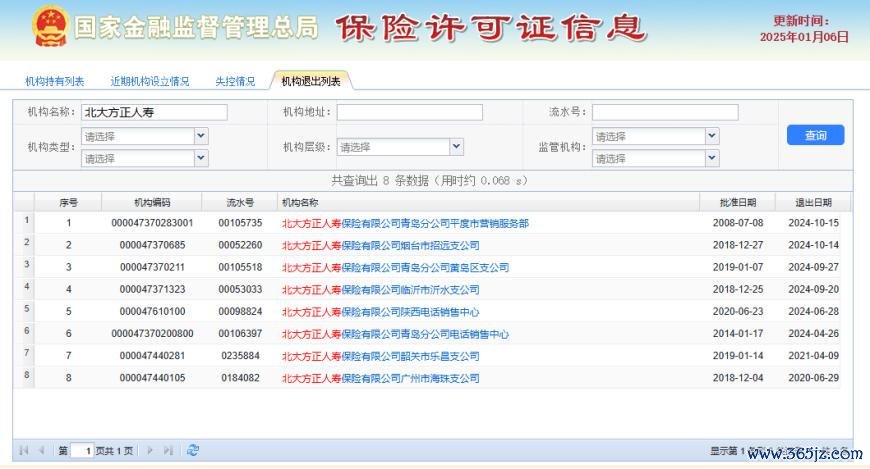Click approval date 2020-06-23
The height and width of the screenshot is (469, 870).
pyautogui.click(x=738, y=312)
